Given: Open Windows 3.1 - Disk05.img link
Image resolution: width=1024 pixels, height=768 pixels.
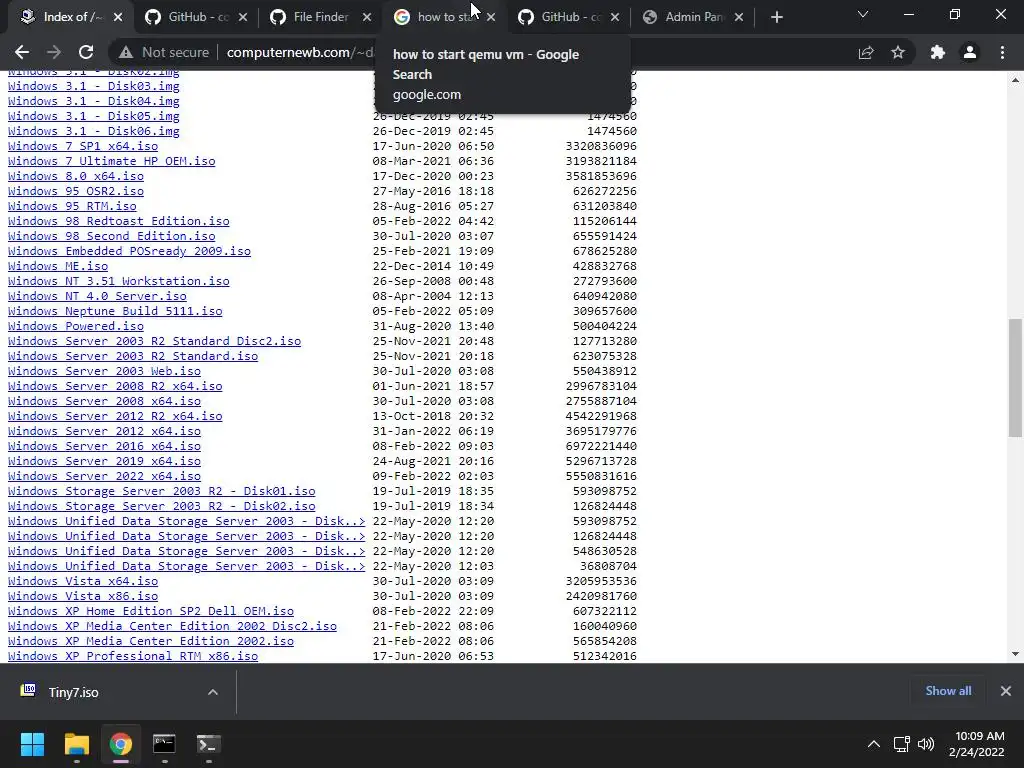Looking at the screenshot, I should point(93,116).
